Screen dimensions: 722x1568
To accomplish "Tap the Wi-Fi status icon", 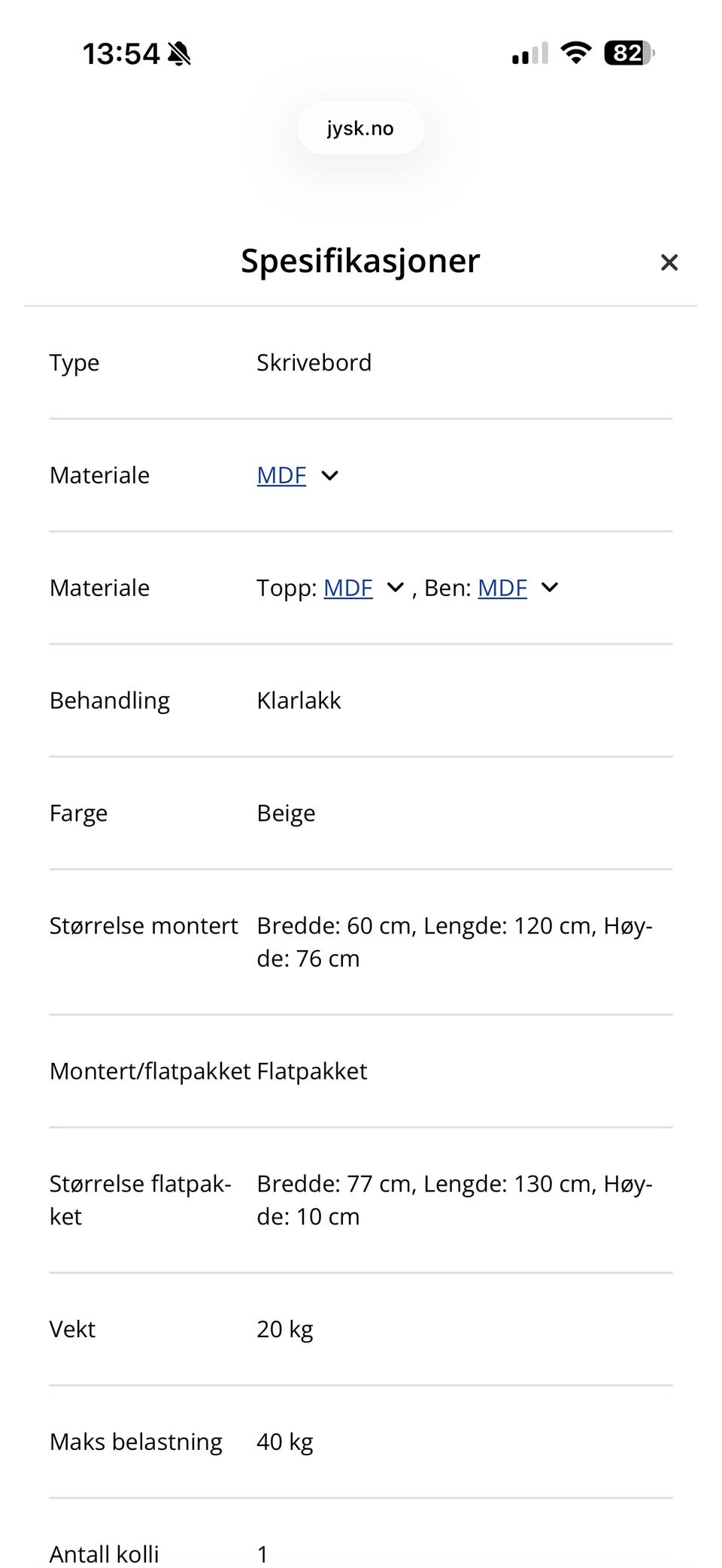I will tap(576, 53).
